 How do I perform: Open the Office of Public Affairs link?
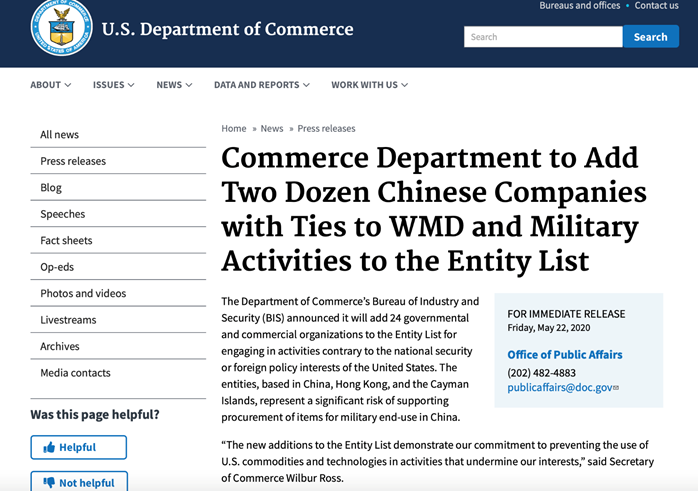point(564,355)
